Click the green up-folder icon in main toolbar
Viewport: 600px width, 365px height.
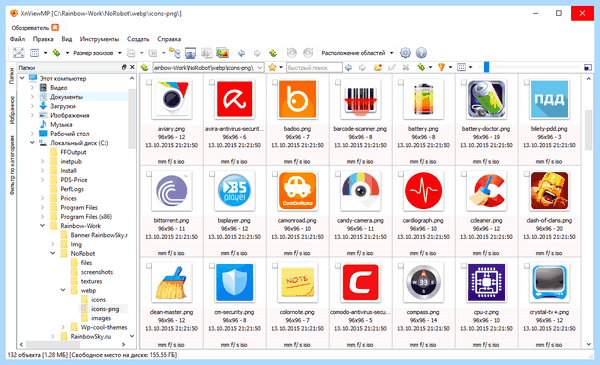pyautogui.click(x=273, y=53)
